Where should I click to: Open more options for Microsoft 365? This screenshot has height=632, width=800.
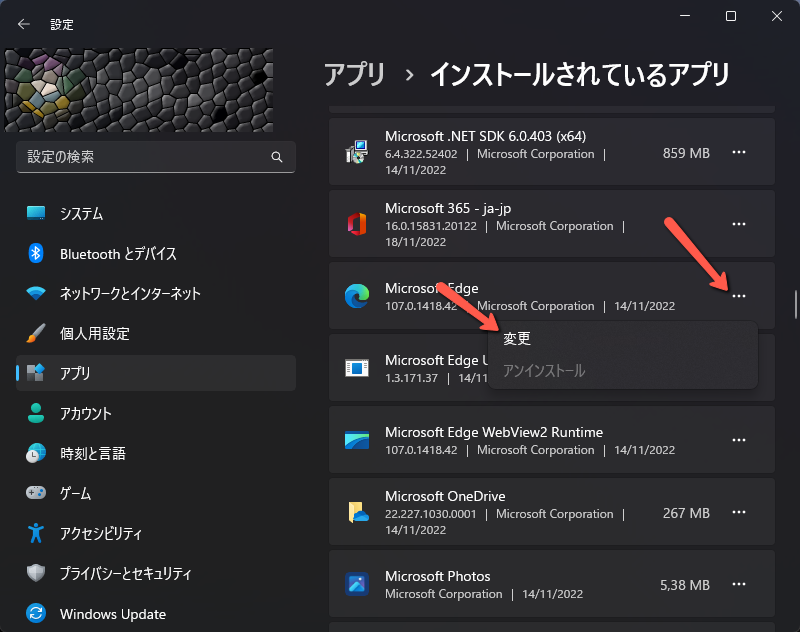coord(739,224)
